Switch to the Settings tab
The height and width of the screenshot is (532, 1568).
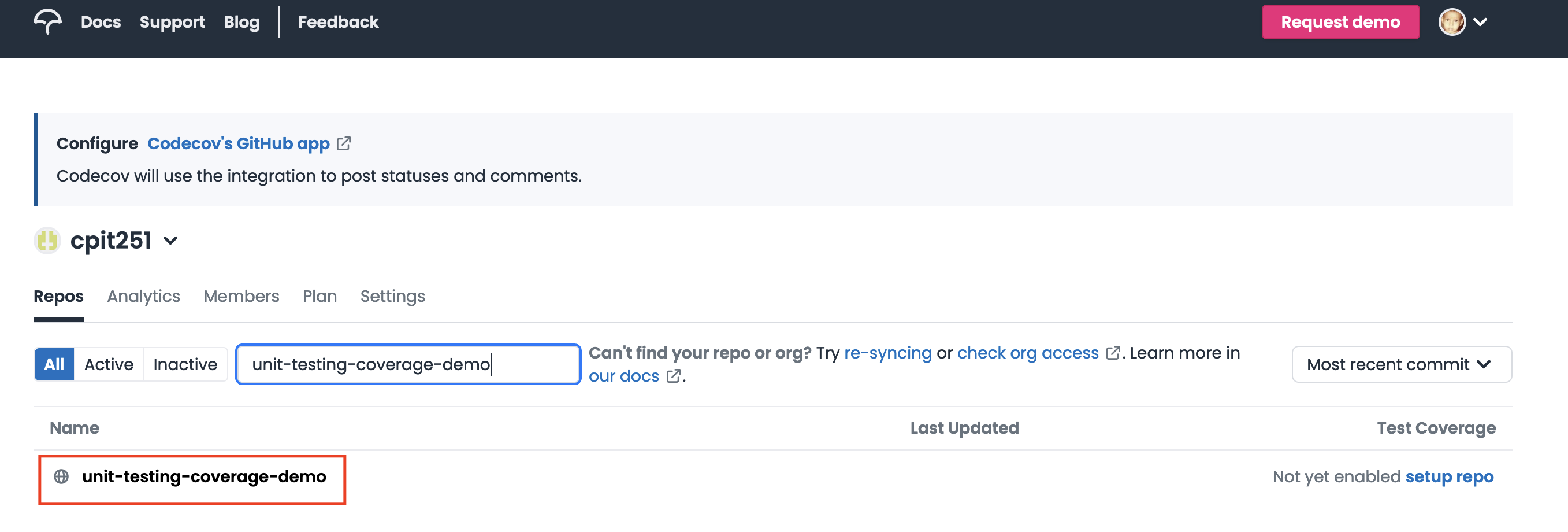(393, 296)
